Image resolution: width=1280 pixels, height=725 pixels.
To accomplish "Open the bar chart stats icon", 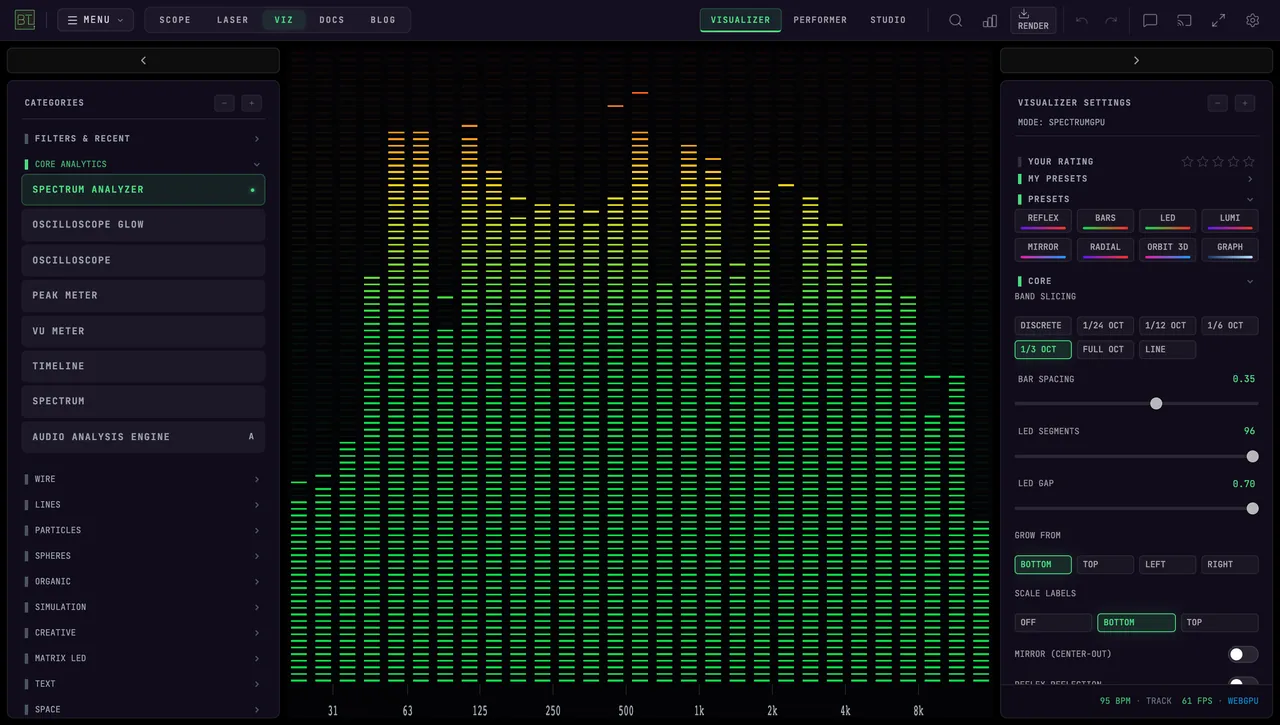I will click(990, 20).
